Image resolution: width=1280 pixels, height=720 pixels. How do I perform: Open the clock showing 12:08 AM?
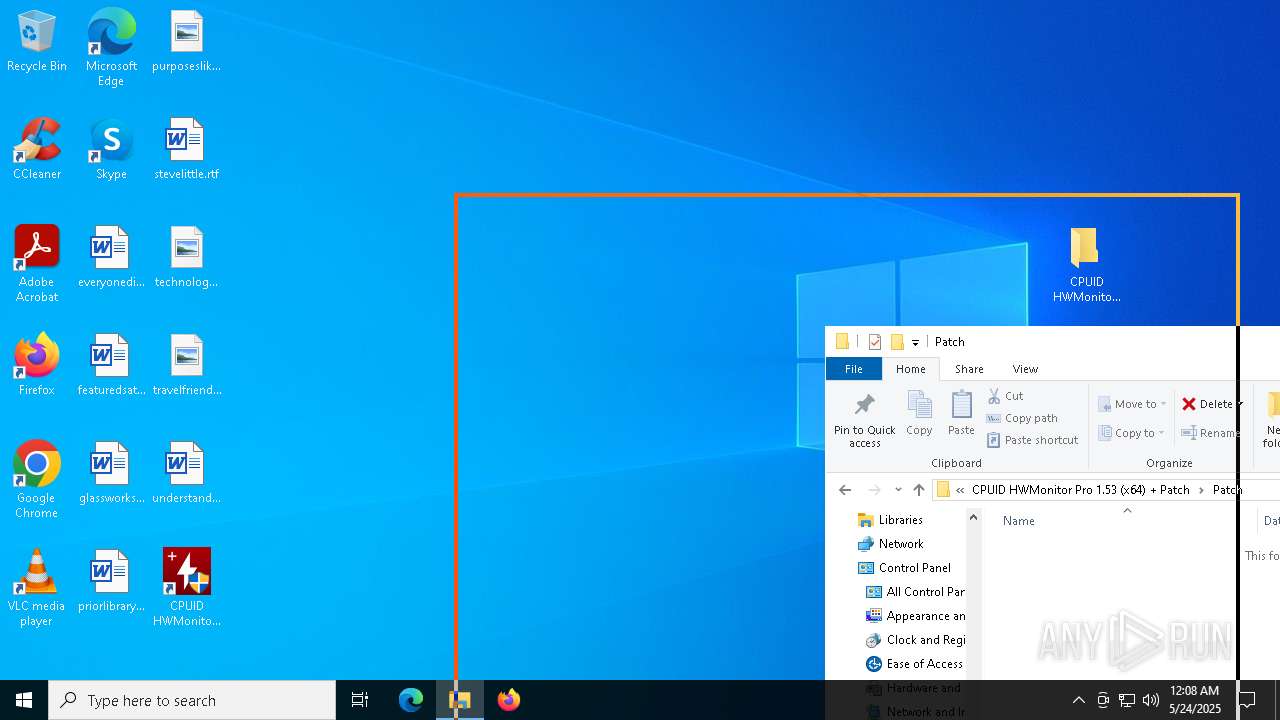tap(1195, 700)
